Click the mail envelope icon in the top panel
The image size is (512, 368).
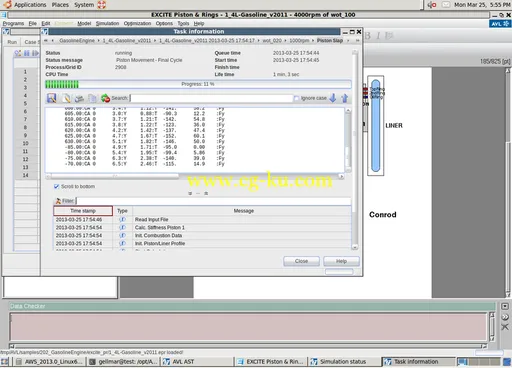446,5
